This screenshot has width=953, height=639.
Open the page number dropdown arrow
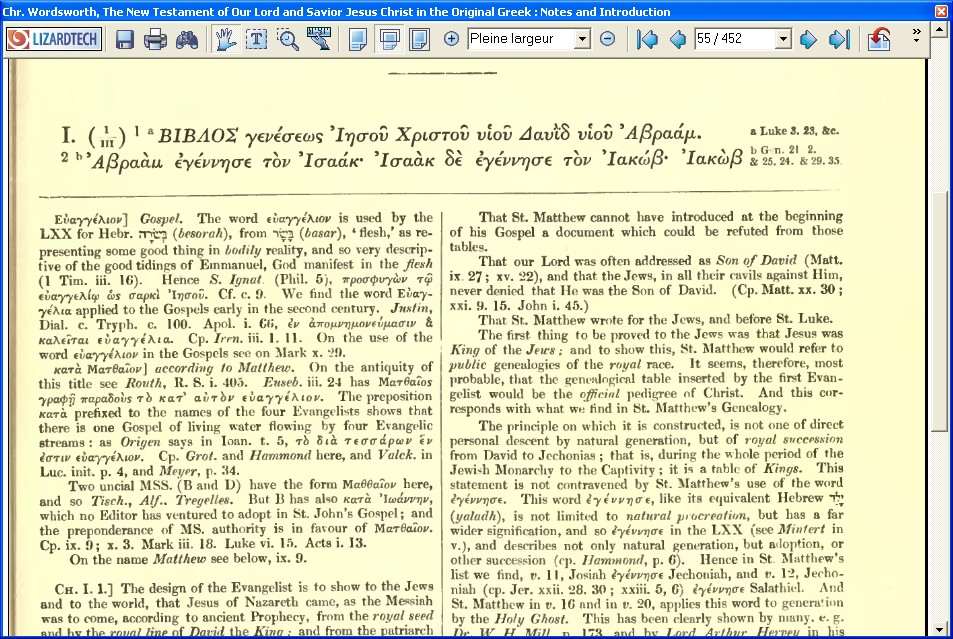783,39
